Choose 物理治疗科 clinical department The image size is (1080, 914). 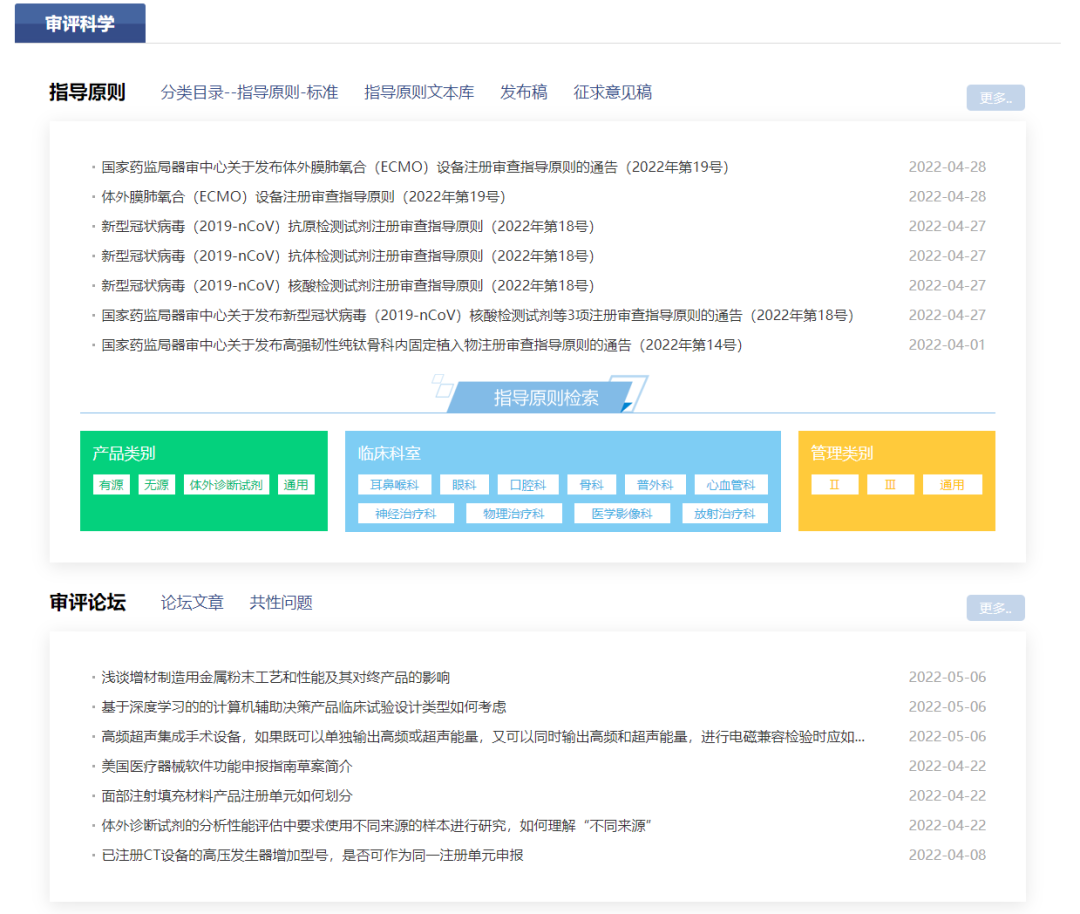[514, 514]
